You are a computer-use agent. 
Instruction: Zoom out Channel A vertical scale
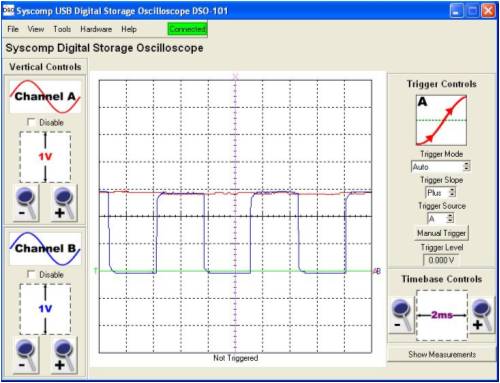tap(26, 203)
